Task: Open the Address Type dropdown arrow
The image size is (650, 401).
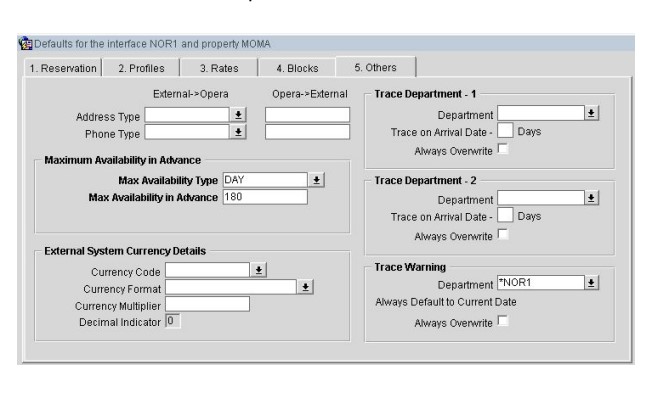Action: tap(239, 116)
